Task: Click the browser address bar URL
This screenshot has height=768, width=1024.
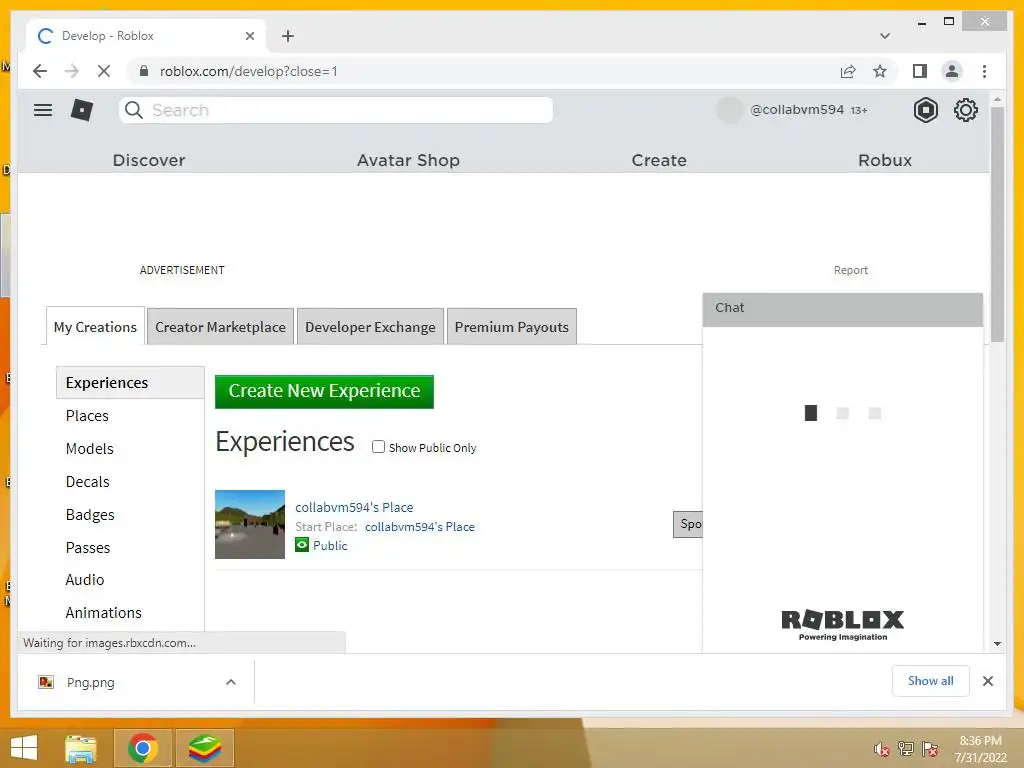Action: tap(249, 71)
